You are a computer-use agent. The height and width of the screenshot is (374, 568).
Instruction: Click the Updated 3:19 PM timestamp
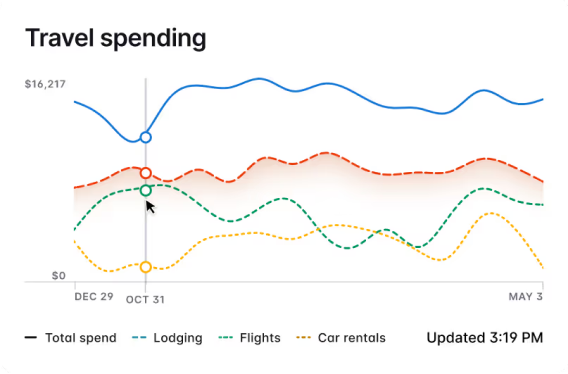click(485, 338)
